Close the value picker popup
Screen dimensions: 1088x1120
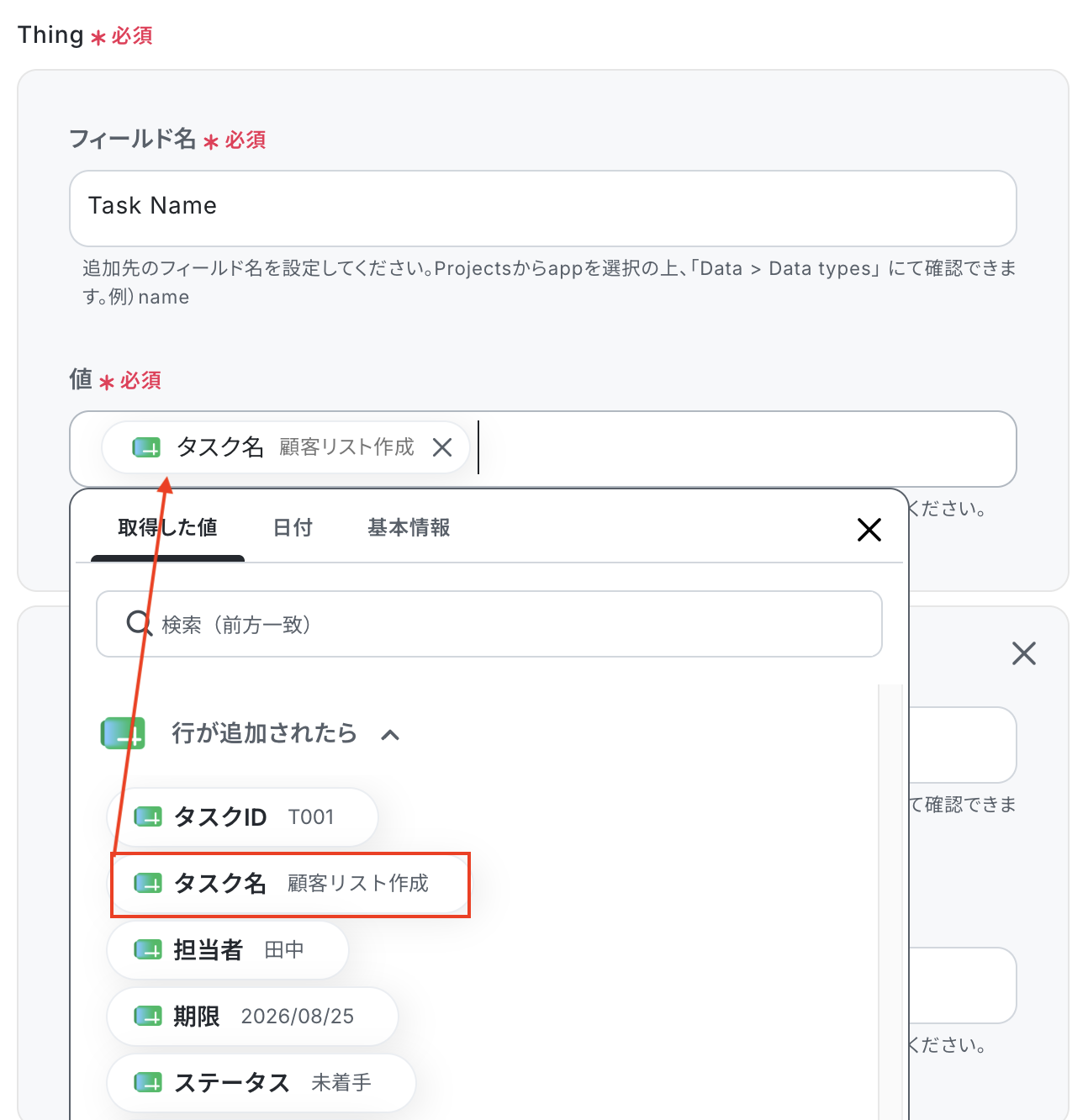click(869, 530)
